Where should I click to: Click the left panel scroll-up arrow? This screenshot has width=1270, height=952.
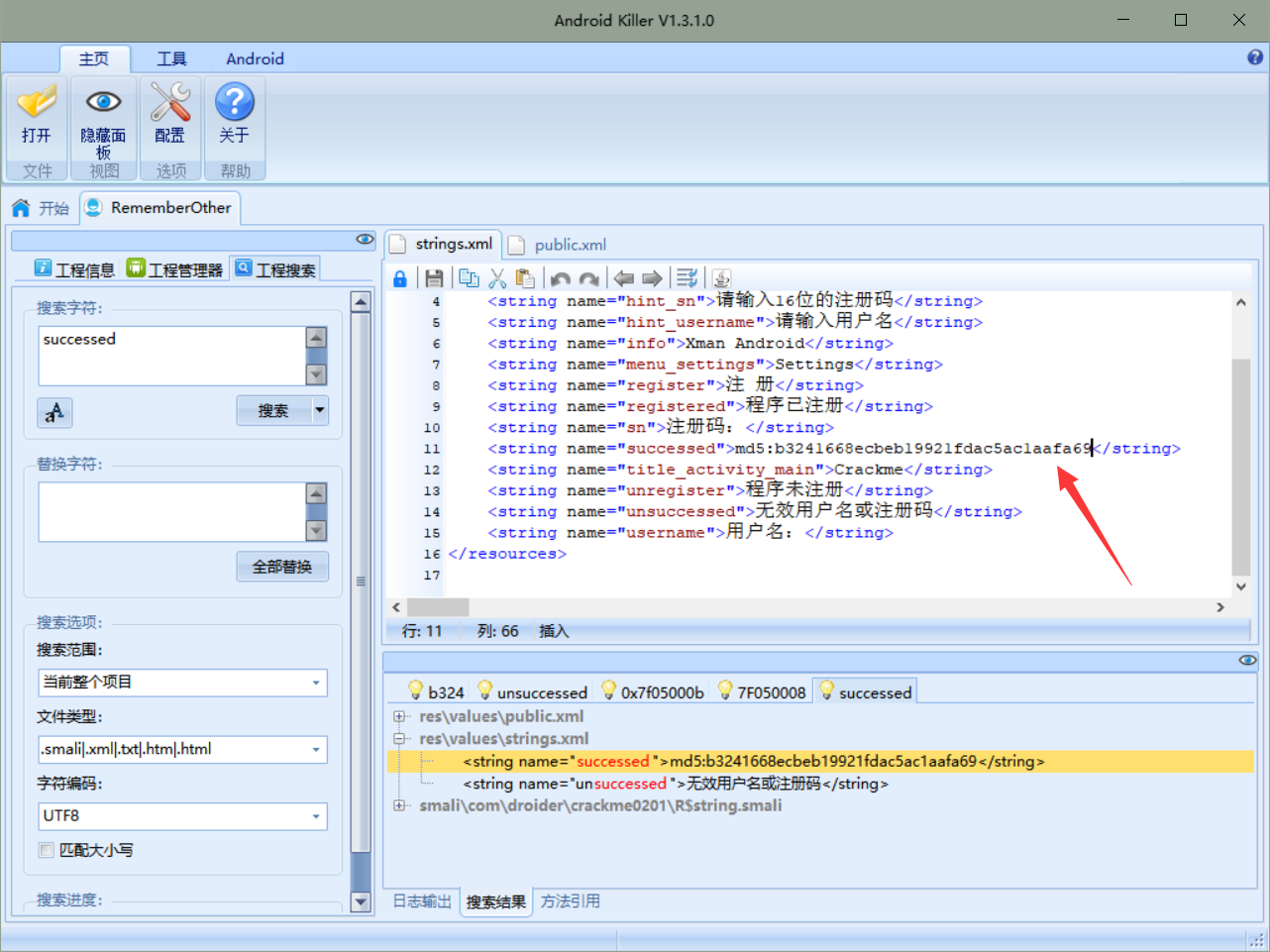(361, 302)
